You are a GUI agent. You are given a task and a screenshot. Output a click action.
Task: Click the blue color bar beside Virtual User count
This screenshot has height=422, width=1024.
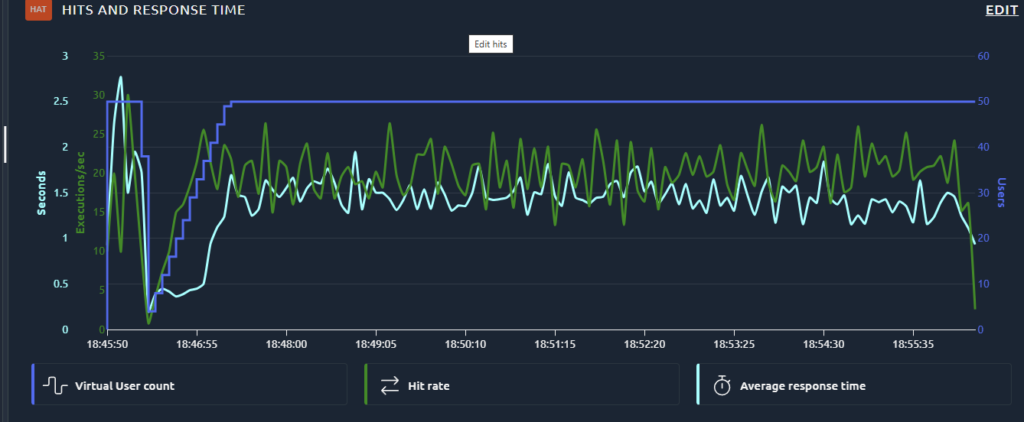click(32, 384)
